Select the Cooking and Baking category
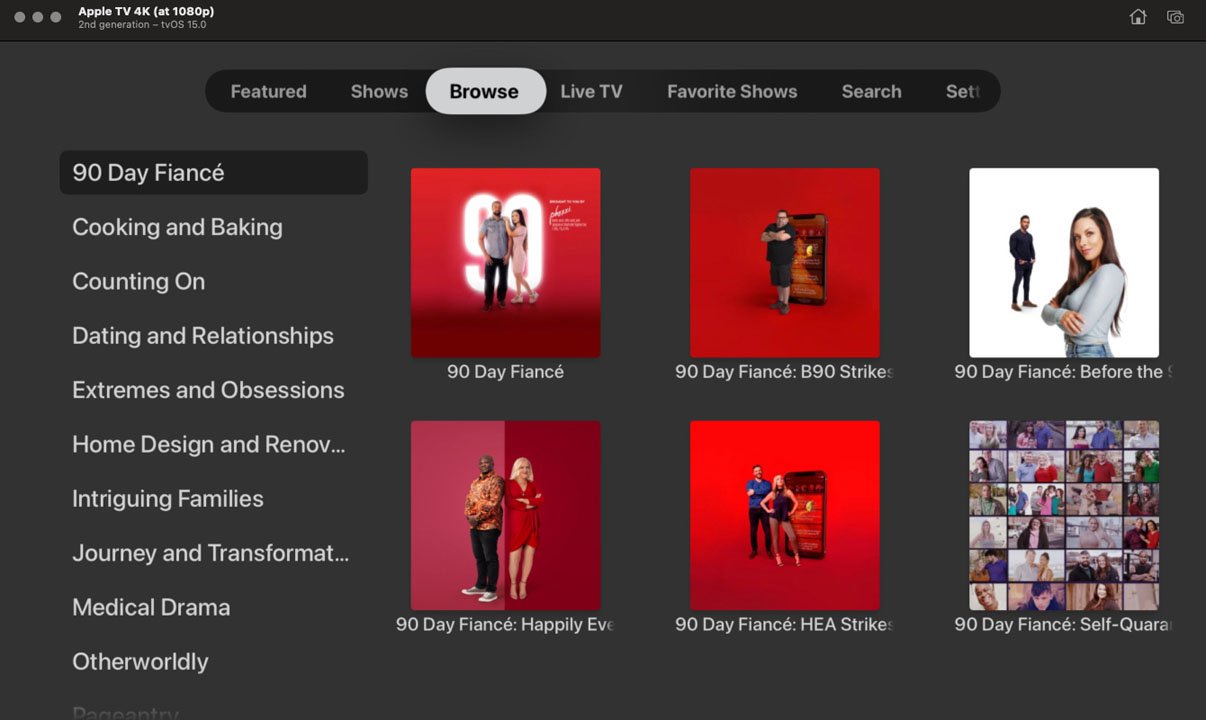Viewport: 1206px width, 720px height. [x=177, y=227]
